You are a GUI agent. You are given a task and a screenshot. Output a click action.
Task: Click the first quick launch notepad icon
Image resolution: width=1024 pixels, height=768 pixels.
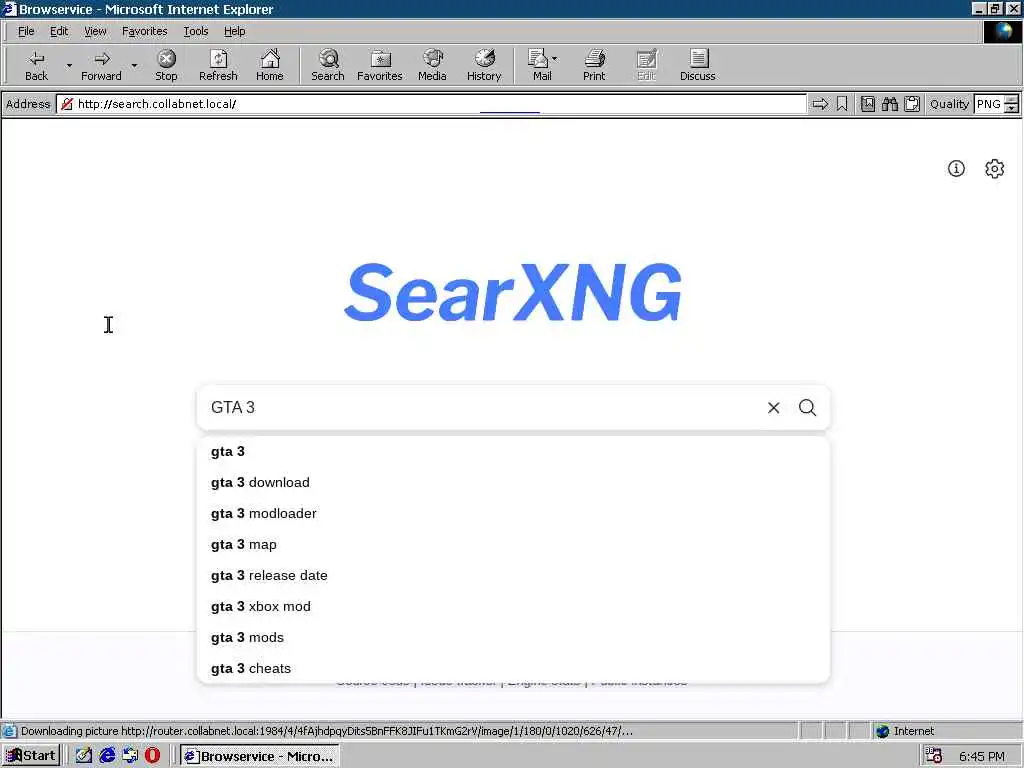click(84, 756)
